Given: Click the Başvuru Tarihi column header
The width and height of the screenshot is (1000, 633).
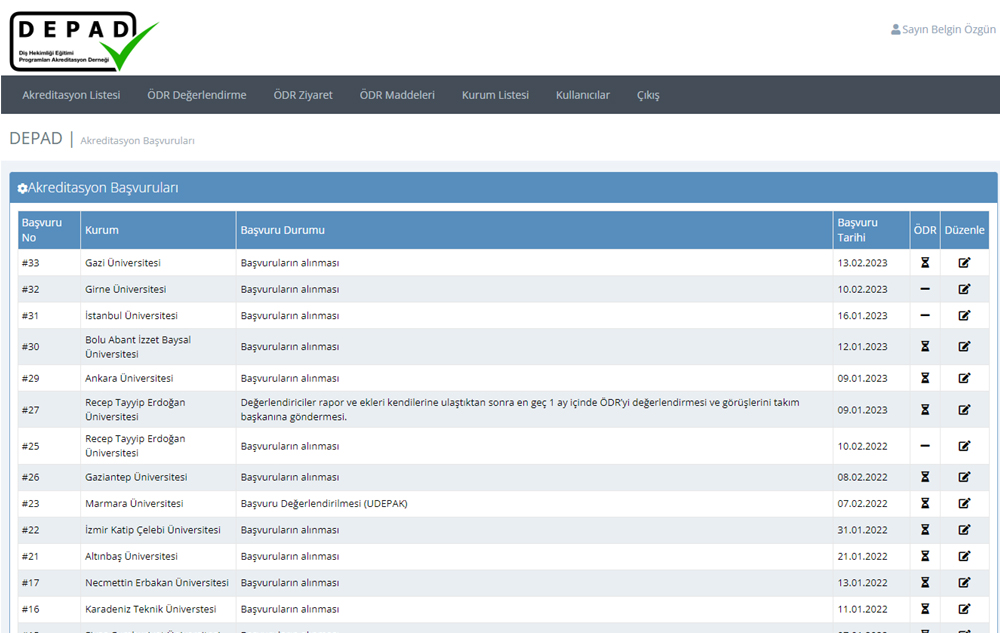Looking at the screenshot, I should 871,230.
